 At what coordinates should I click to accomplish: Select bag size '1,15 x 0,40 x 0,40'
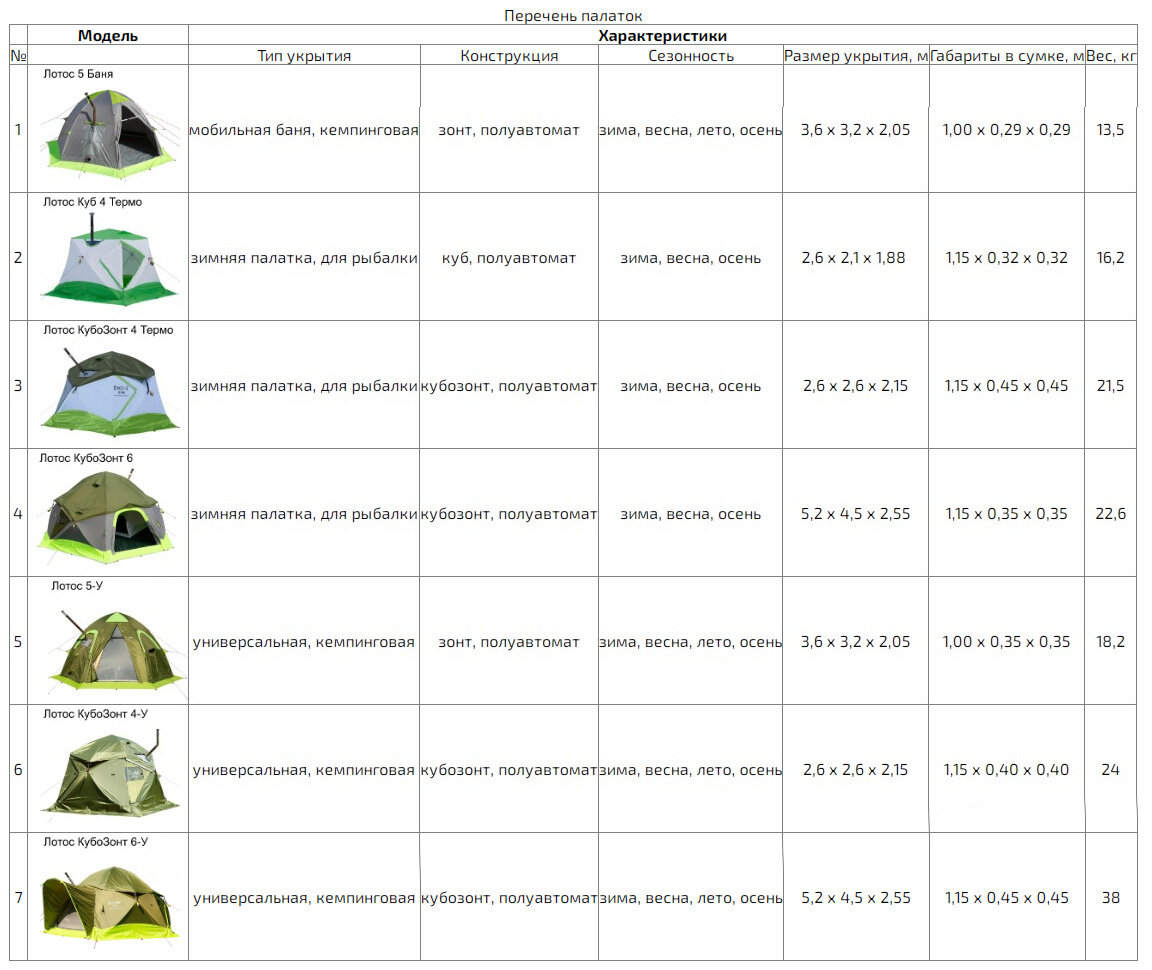click(x=1007, y=769)
